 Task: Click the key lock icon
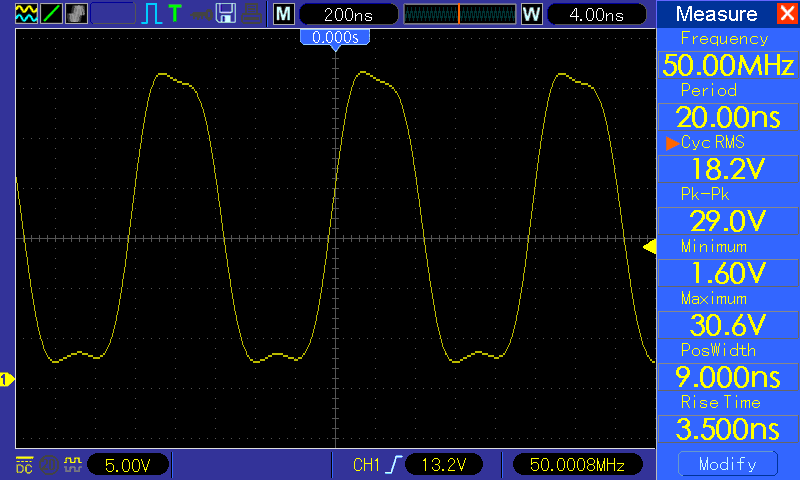(x=201, y=14)
